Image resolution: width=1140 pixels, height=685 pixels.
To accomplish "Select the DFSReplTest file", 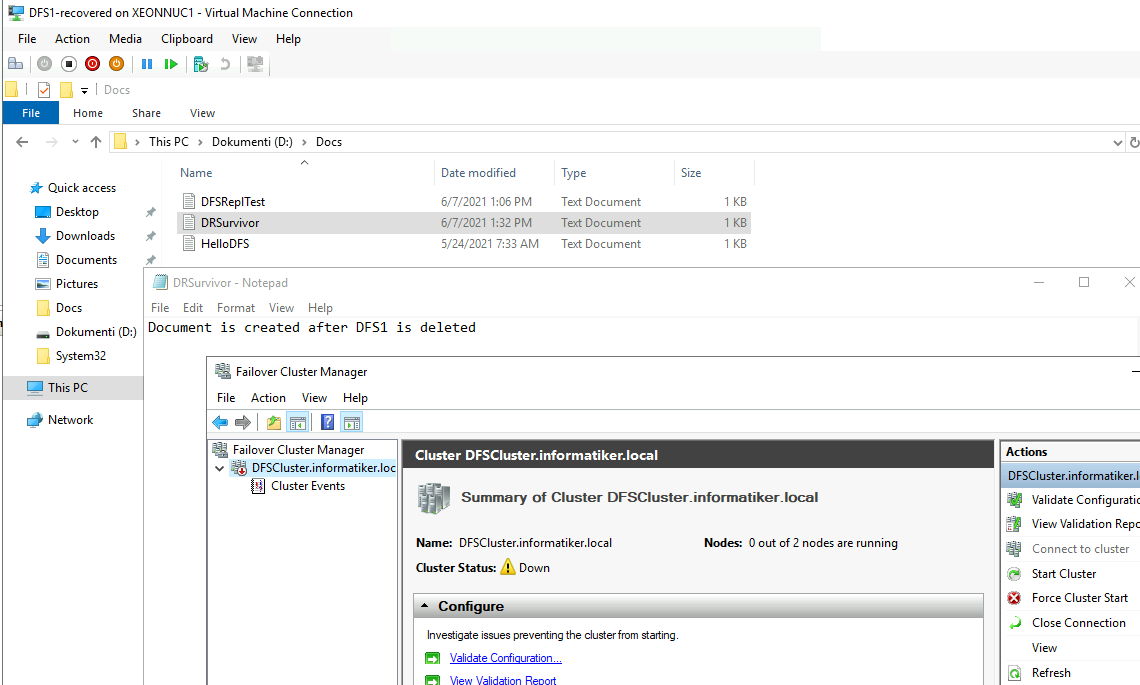I will click(233, 201).
